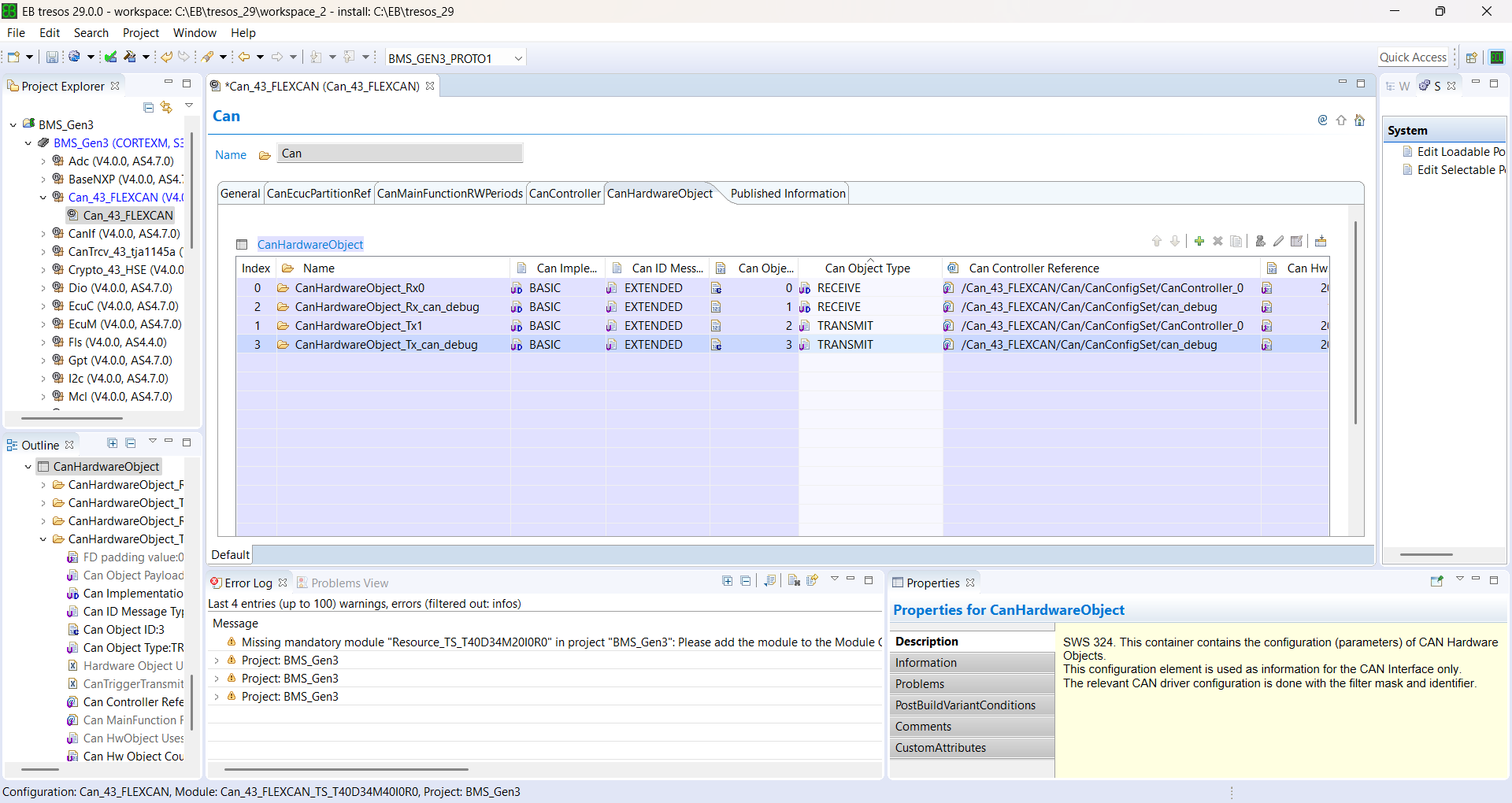1512x803 pixels.
Task: Switch to the CanController tab
Action: (x=565, y=194)
